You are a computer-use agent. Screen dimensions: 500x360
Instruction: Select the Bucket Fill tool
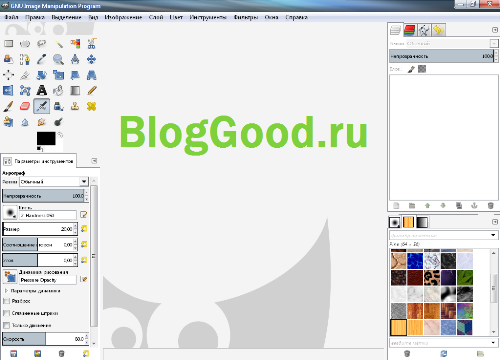pos(58,90)
